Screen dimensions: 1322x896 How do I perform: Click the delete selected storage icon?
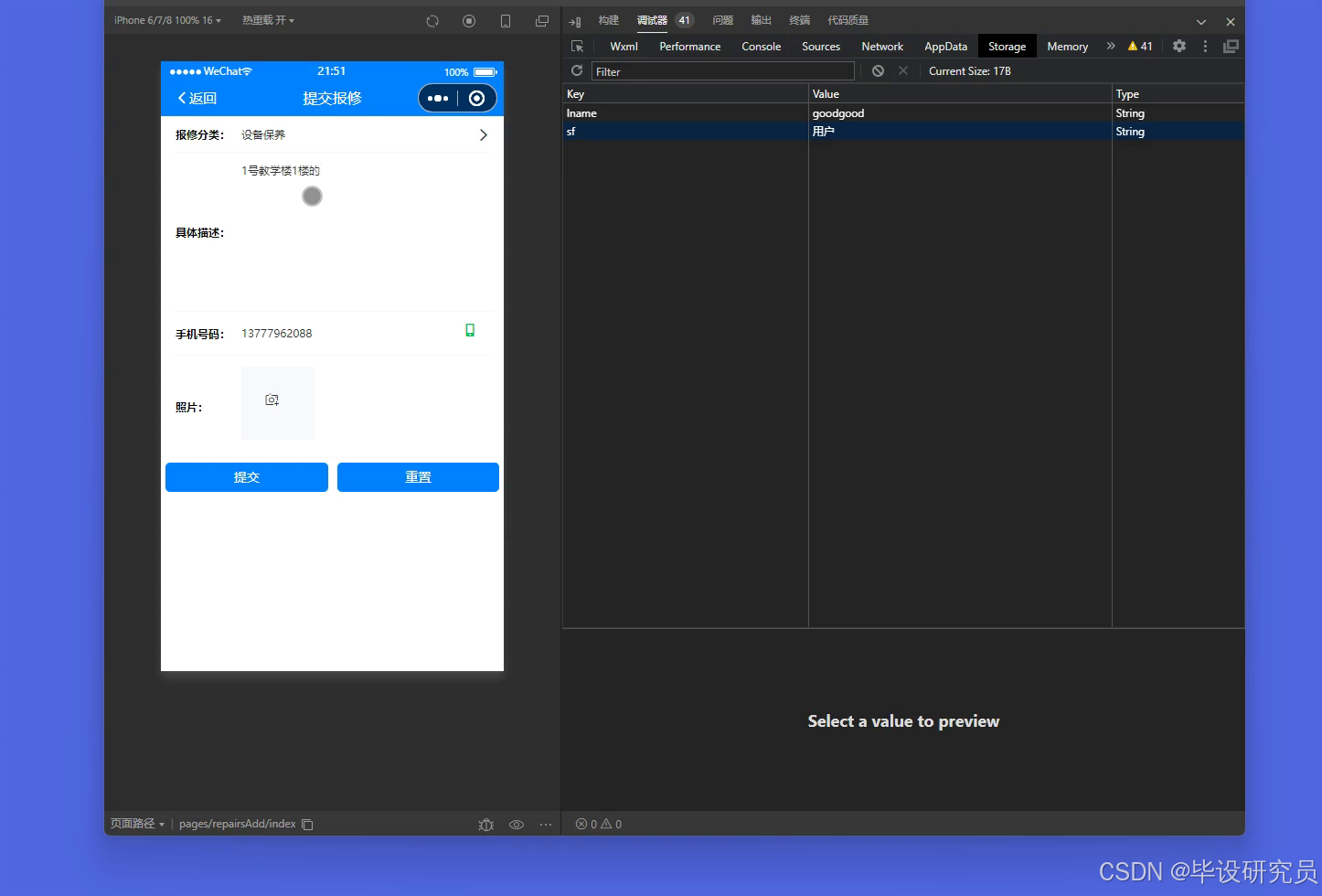[x=903, y=70]
